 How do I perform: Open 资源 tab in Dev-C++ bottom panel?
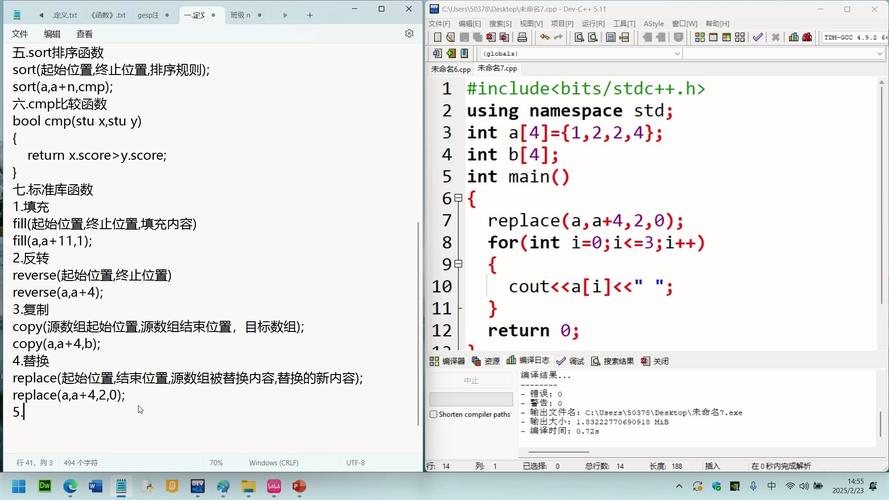486,361
